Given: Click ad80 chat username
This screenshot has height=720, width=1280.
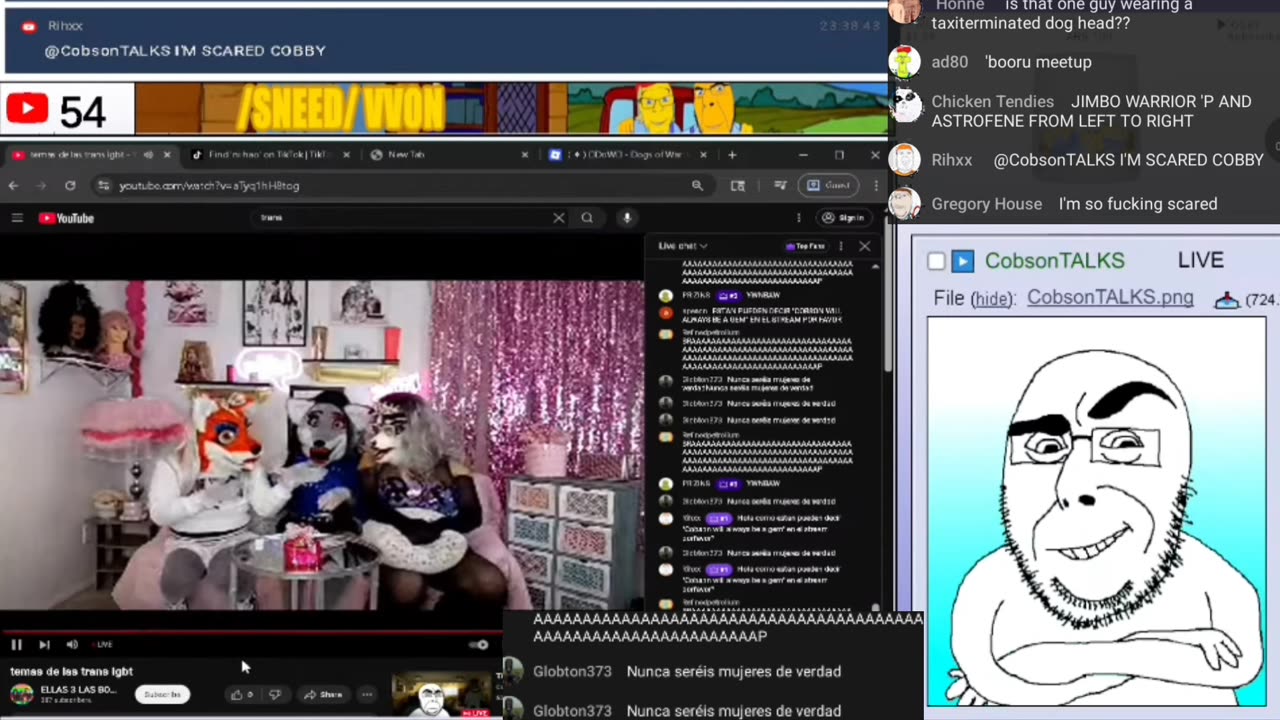Looking at the screenshot, I should coord(949,62).
